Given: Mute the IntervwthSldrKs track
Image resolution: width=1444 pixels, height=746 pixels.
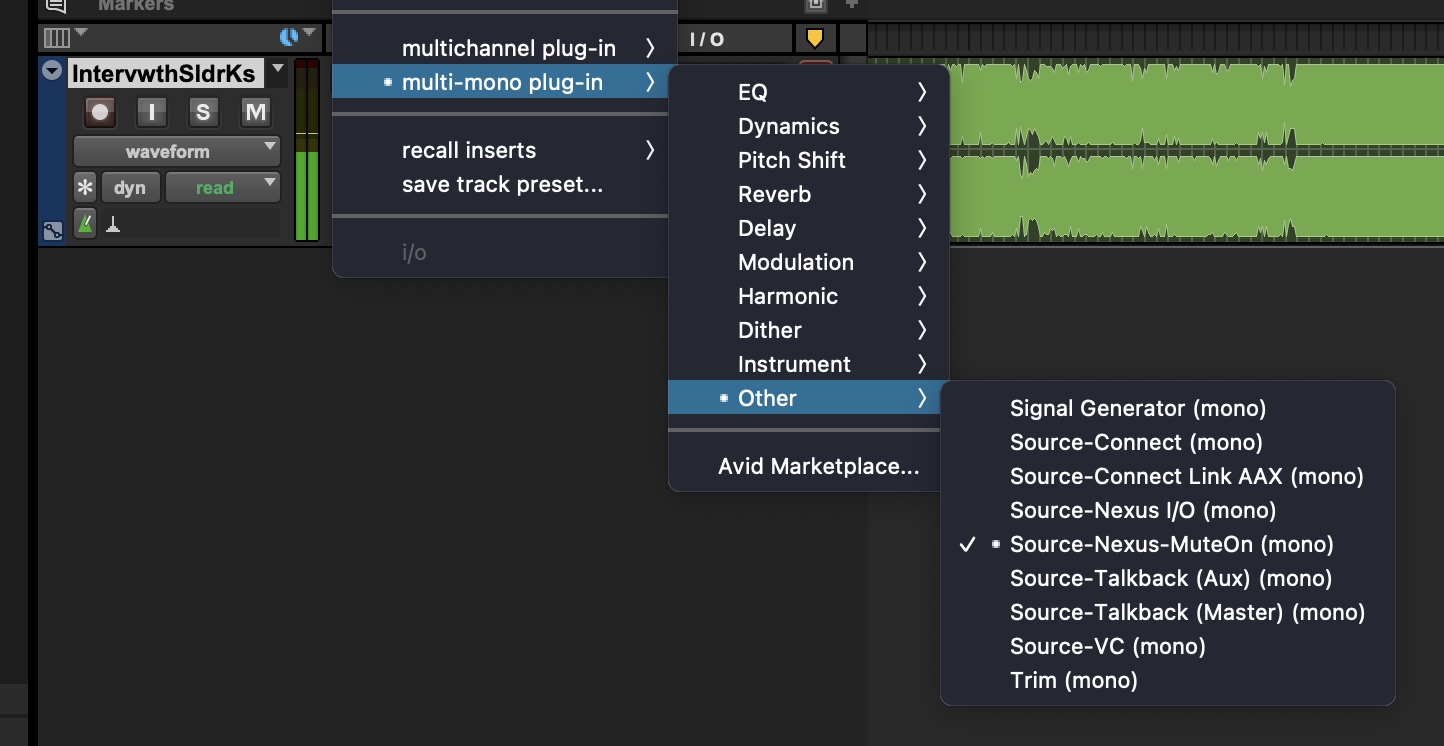Looking at the screenshot, I should pos(256,112).
